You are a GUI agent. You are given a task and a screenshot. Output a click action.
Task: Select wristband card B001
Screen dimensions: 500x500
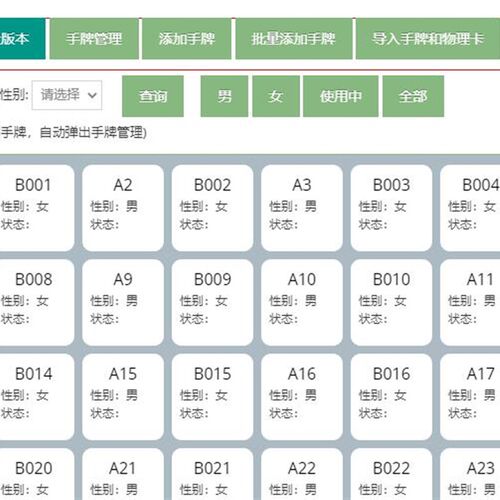(x=35, y=208)
